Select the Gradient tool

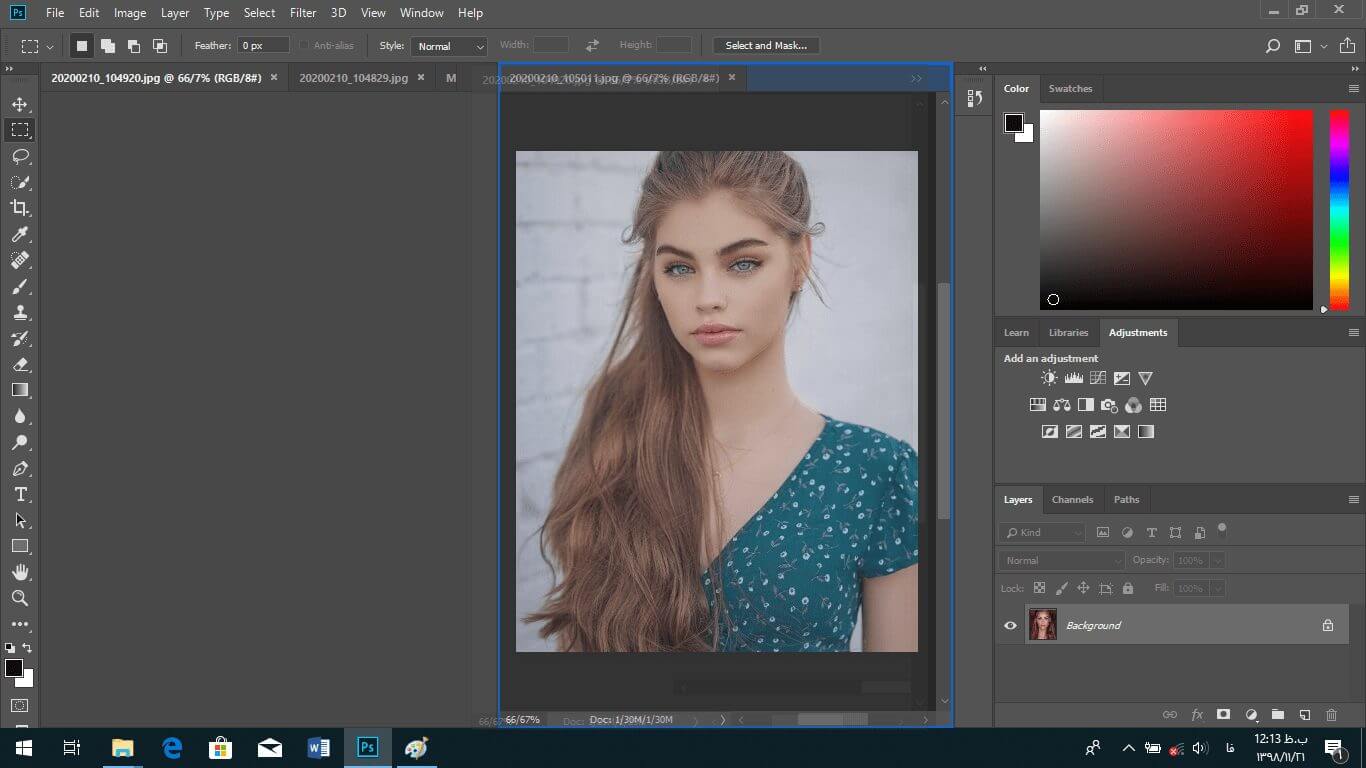20,390
